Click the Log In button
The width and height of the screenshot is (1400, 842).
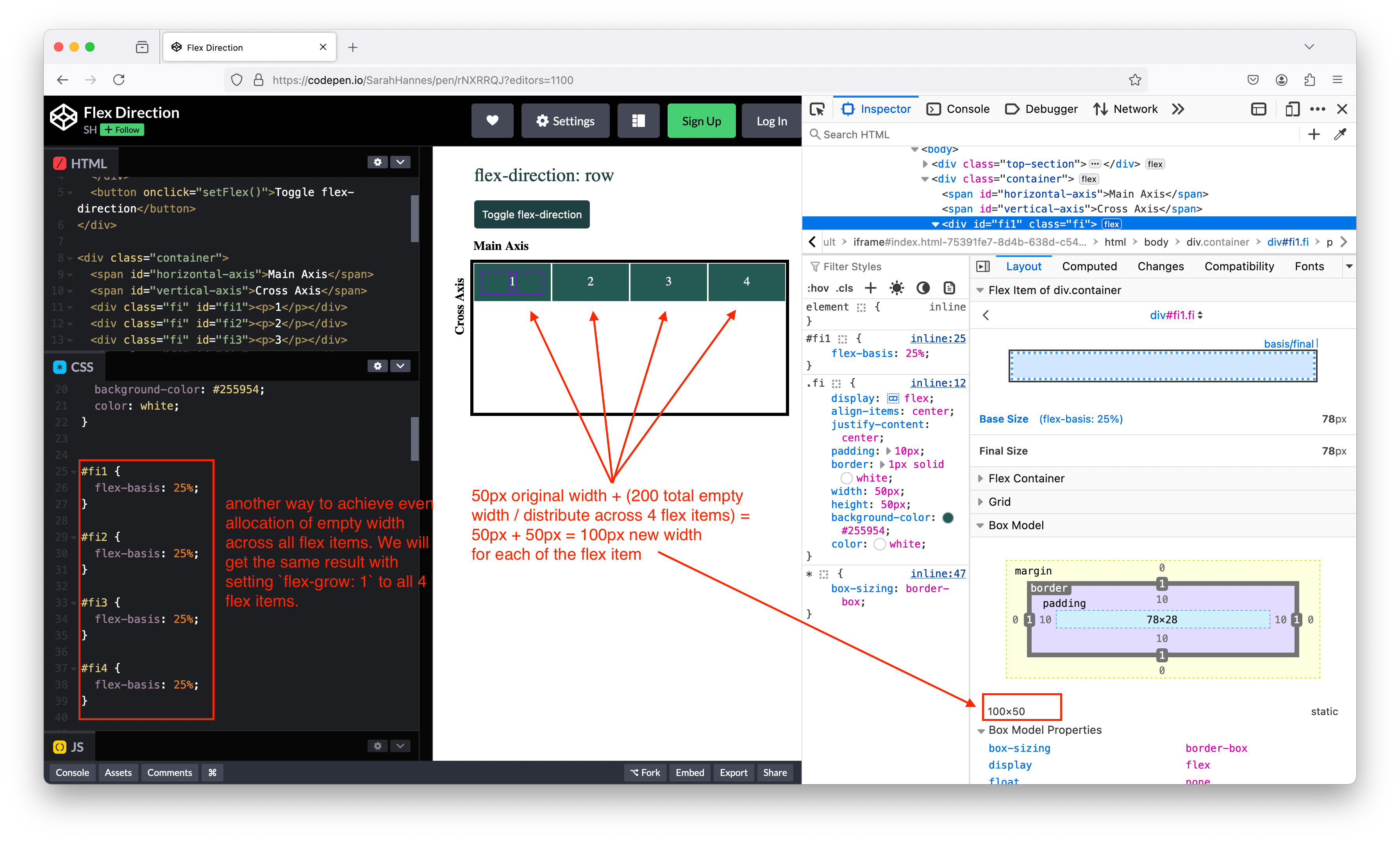point(772,121)
